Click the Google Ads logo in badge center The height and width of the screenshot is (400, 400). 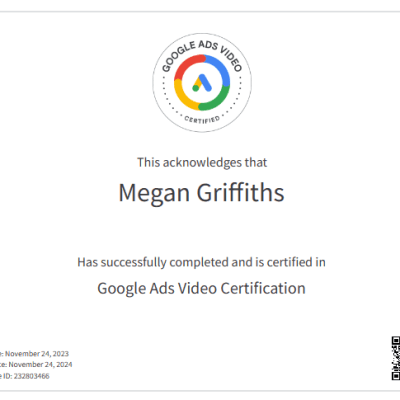click(x=202, y=83)
